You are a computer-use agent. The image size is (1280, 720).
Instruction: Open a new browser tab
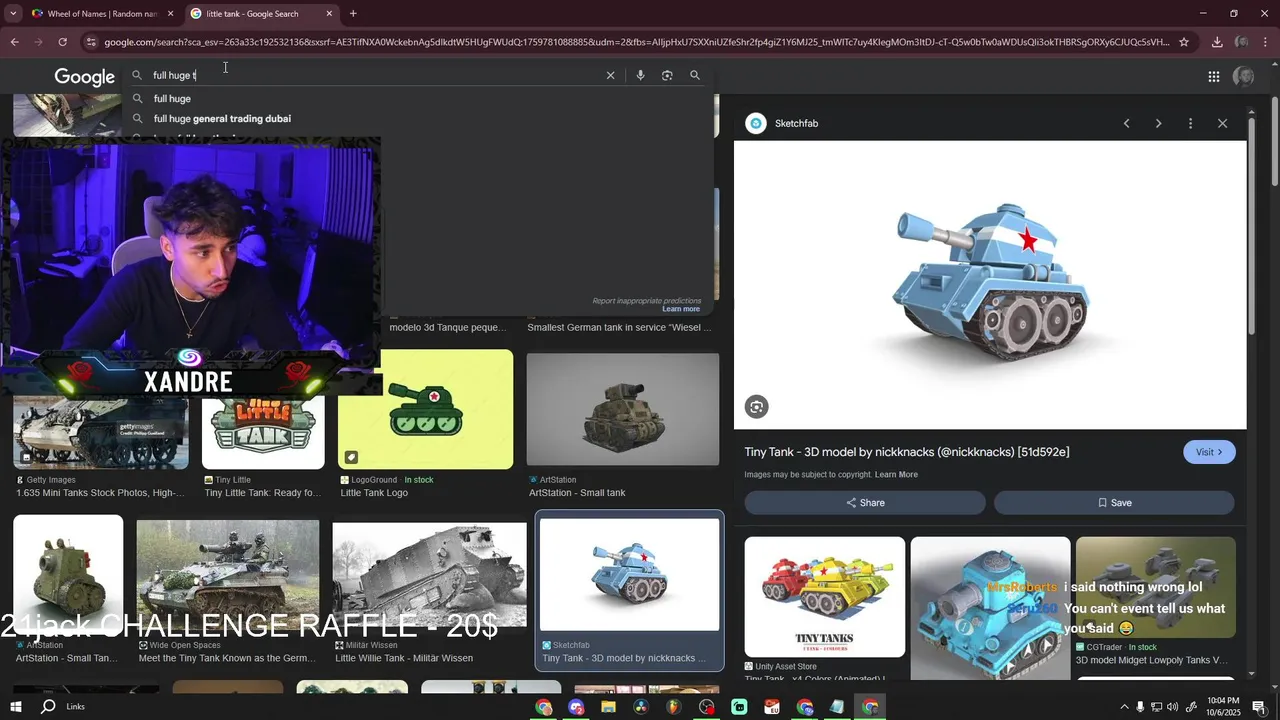(x=353, y=14)
